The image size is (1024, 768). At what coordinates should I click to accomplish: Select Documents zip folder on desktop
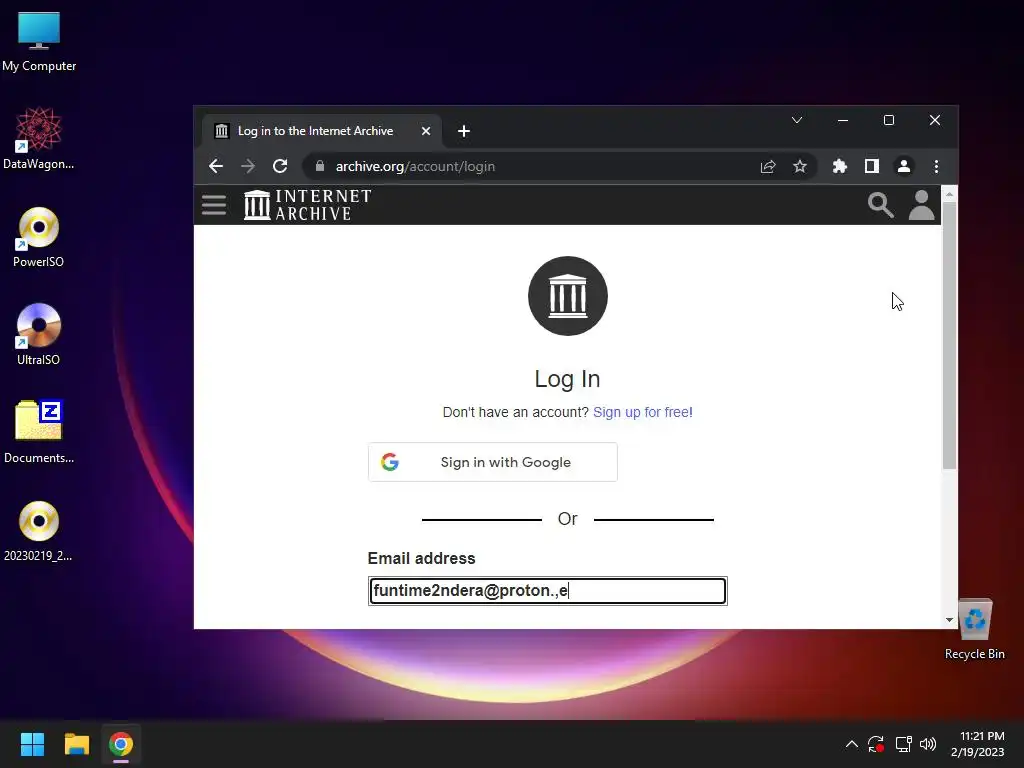tap(39, 432)
